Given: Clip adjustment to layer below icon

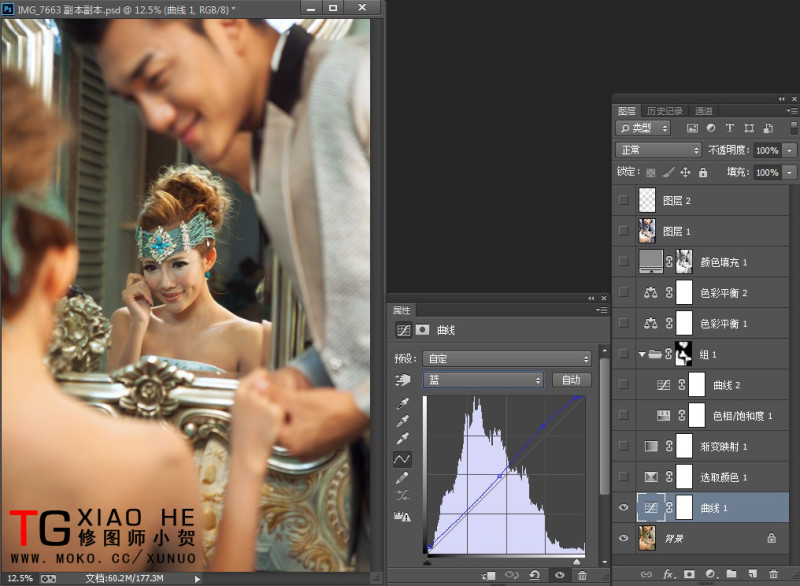Looking at the screenshot, I should (x=488, y=575).
